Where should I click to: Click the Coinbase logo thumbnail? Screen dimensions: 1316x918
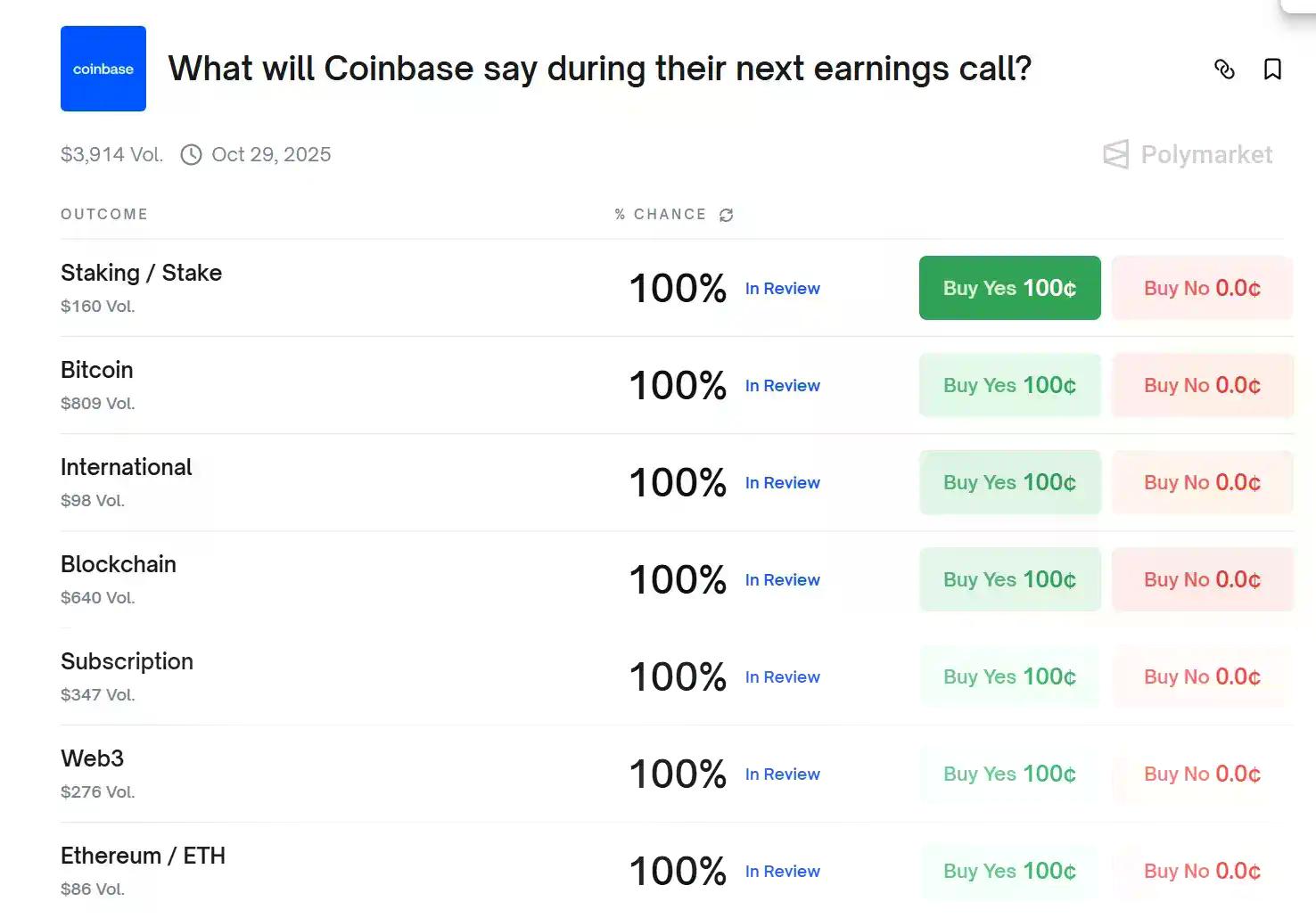[x=103, y=69]
